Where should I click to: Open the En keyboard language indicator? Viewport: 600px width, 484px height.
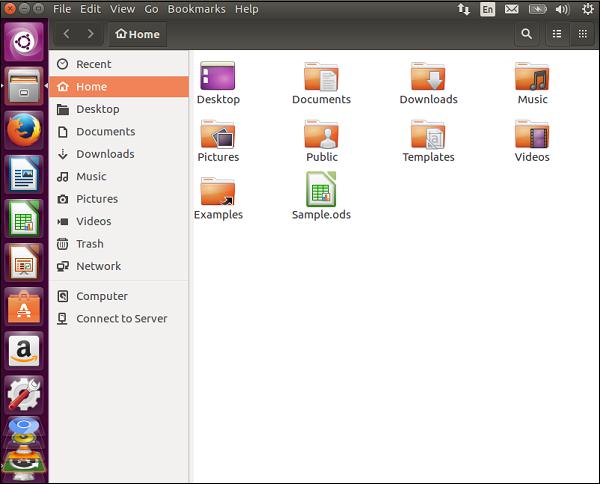coord(487,9)
